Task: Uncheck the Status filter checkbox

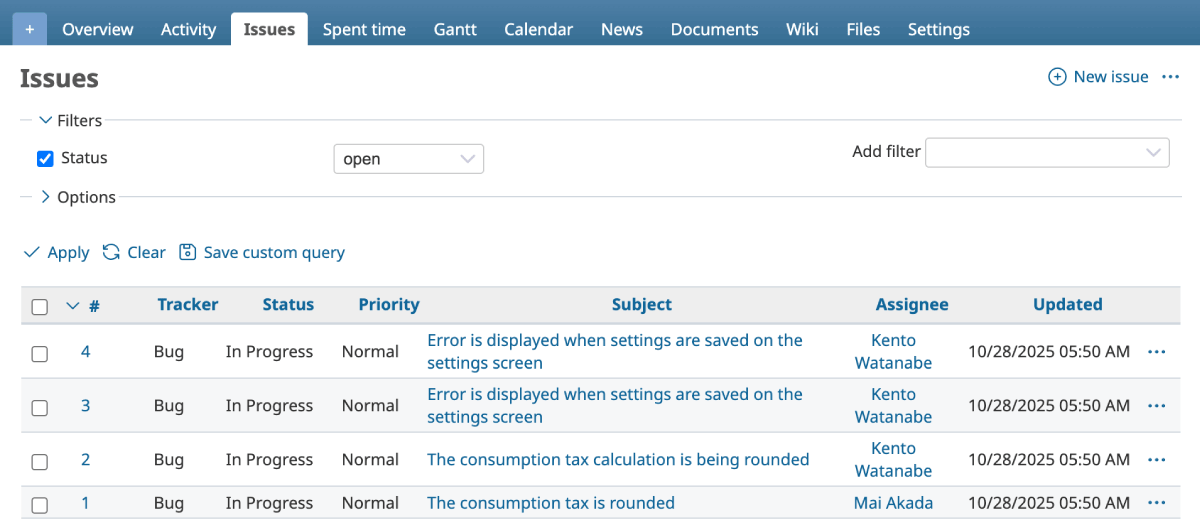Action: [x=45, y=158]
